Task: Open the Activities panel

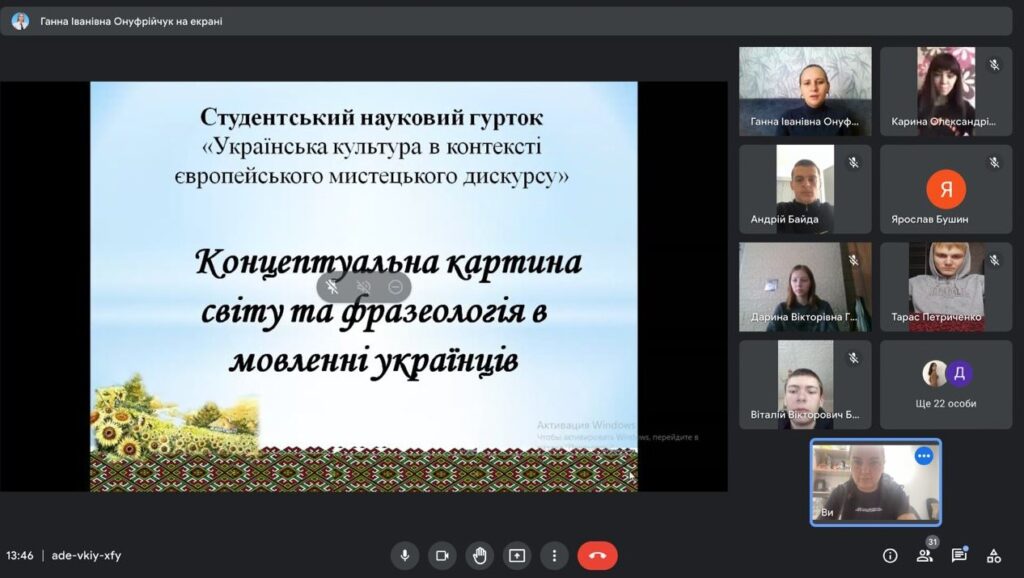Action: pyautogui.click(x=994, y=556)
